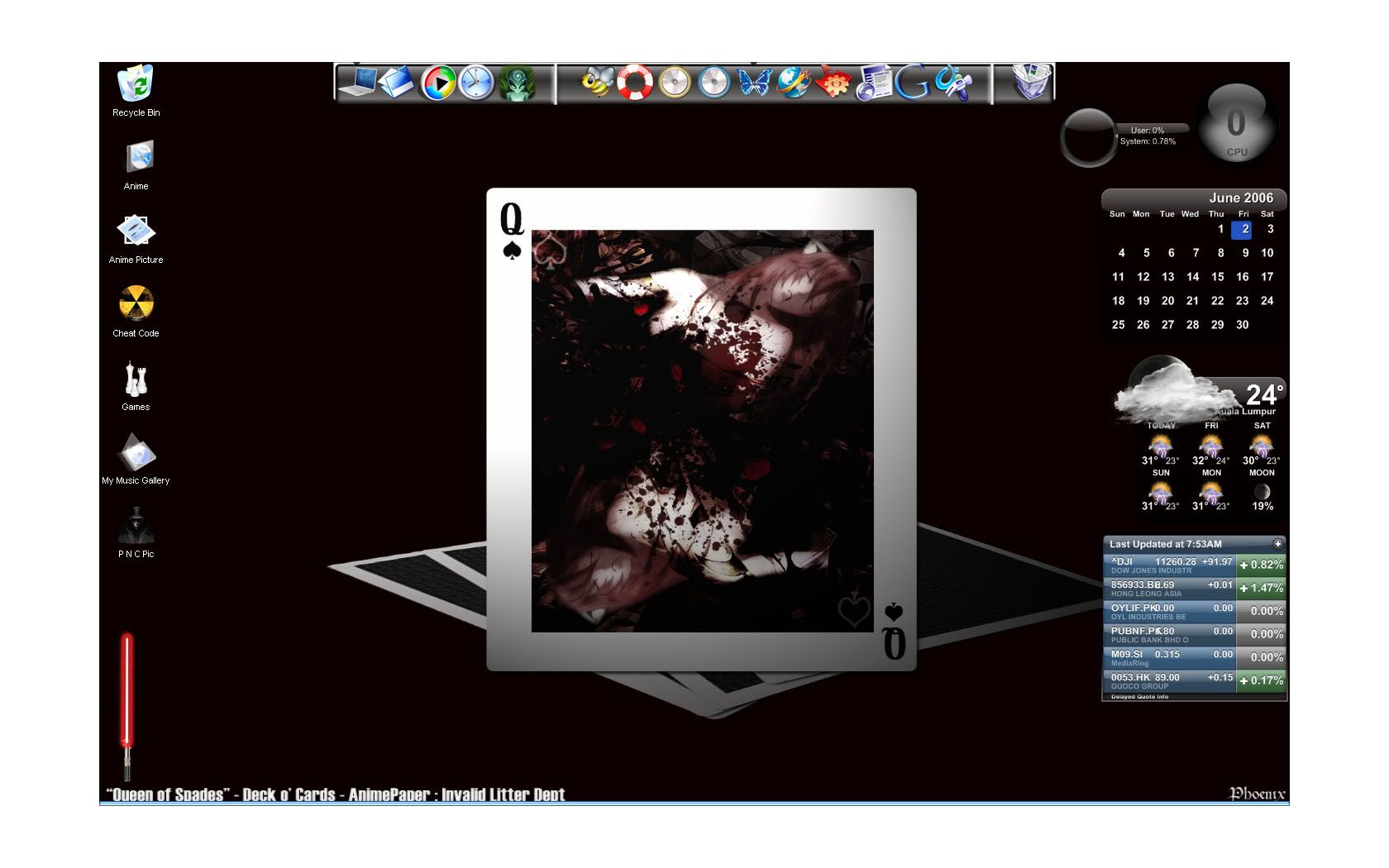Open the My Music Gallery folder
This screenshot has width=1389, height=868.
136,454
